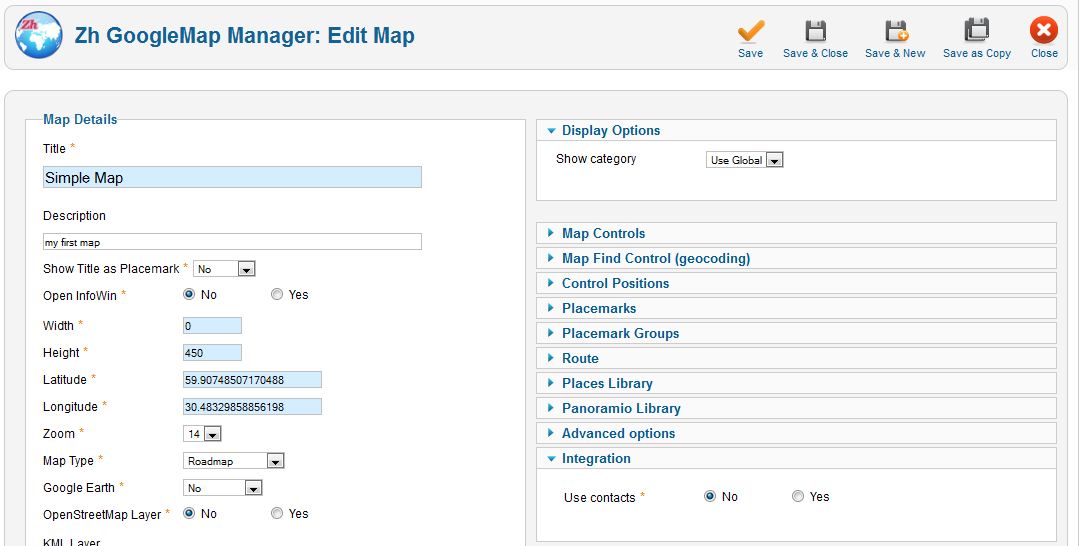
Task: Click the Save & Close floppy icon
Action: click(815, 31)
